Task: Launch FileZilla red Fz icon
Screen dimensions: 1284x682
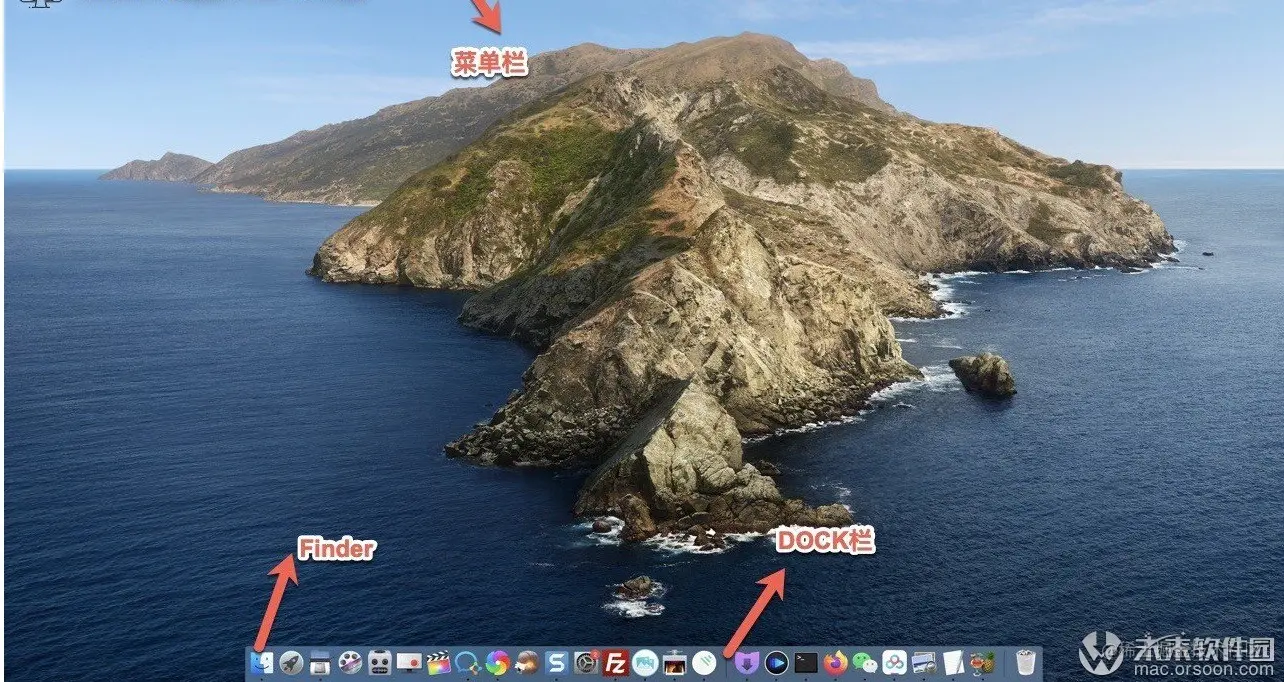Action: point(616,662)
